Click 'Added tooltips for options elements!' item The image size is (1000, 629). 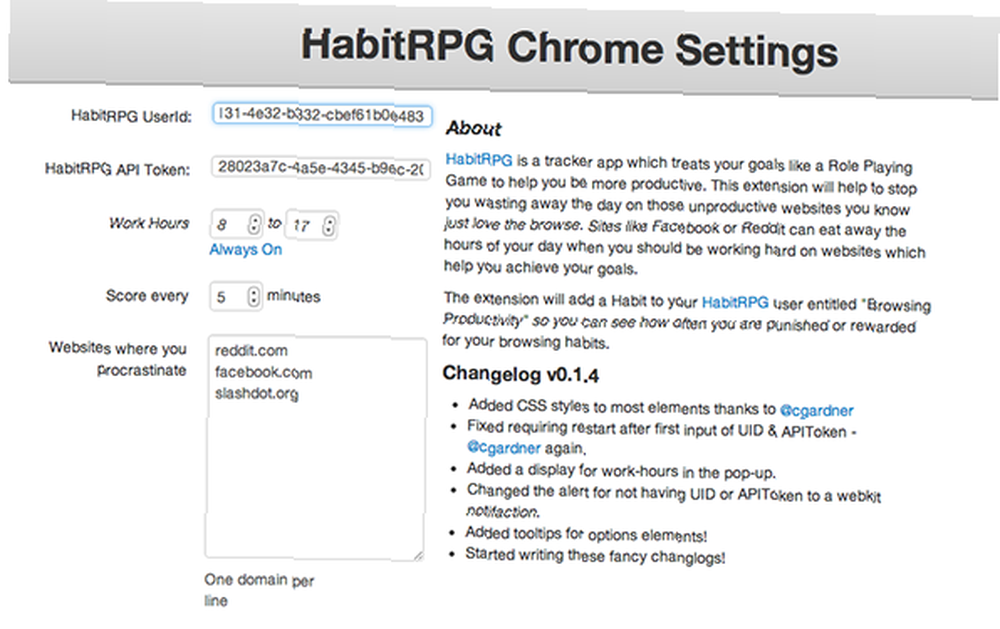[586, 534]
